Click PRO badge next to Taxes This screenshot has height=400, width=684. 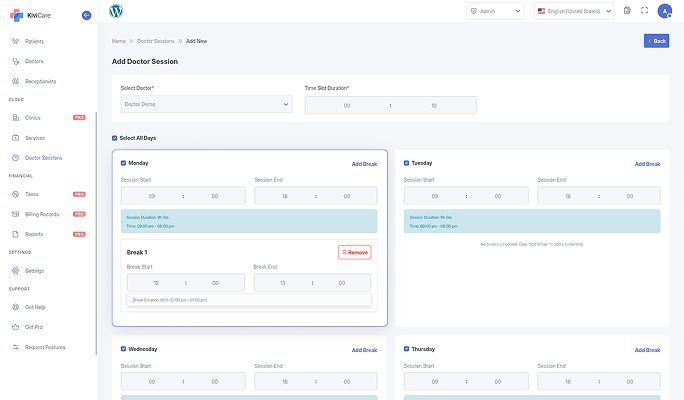pos(79,194)
